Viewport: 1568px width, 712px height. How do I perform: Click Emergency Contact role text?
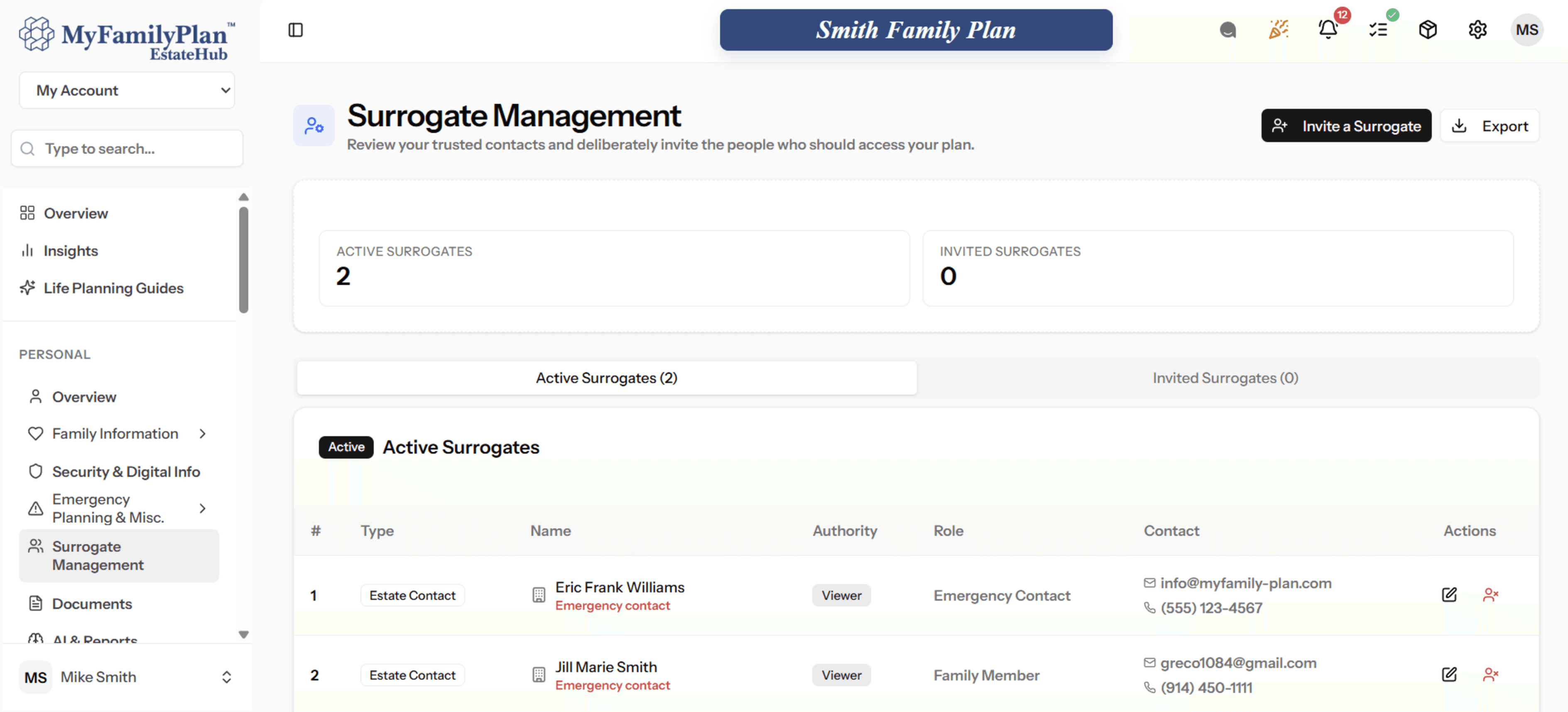[x=1002, y=595]
